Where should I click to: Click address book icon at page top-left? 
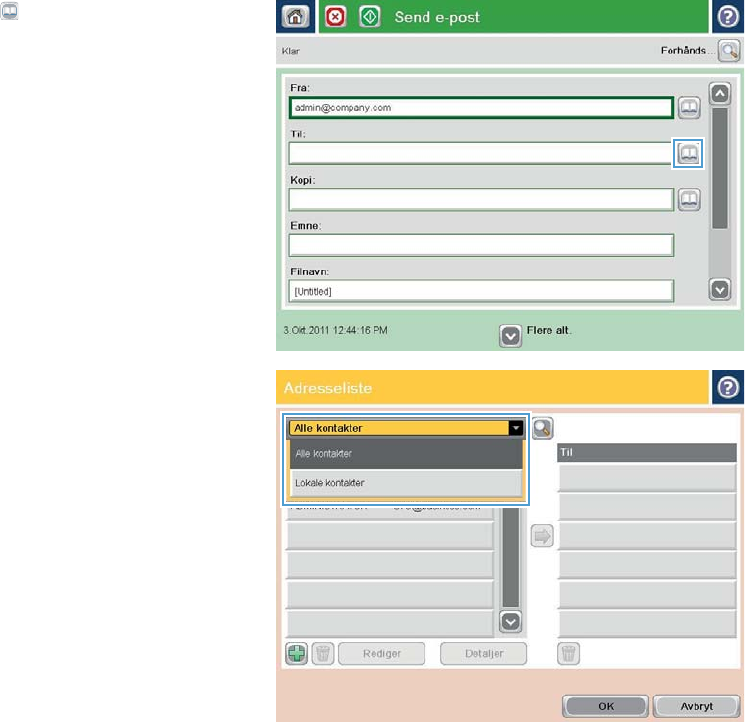(x=9, y=10)
